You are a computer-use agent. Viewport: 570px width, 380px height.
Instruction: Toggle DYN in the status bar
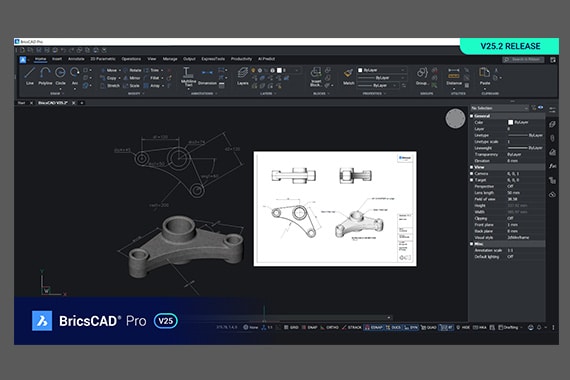coord(411,327)
